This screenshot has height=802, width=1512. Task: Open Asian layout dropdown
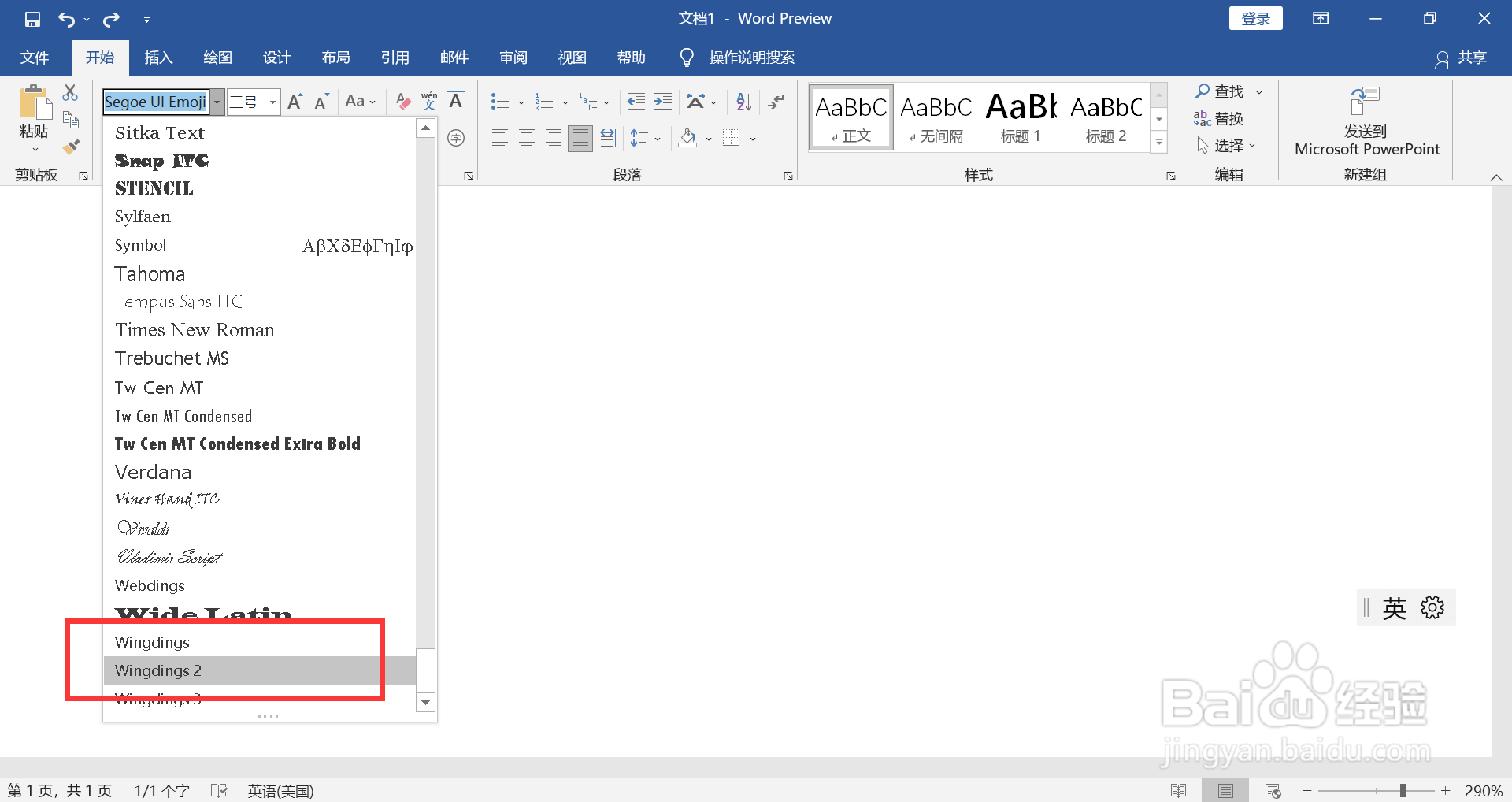pos(713,102)
